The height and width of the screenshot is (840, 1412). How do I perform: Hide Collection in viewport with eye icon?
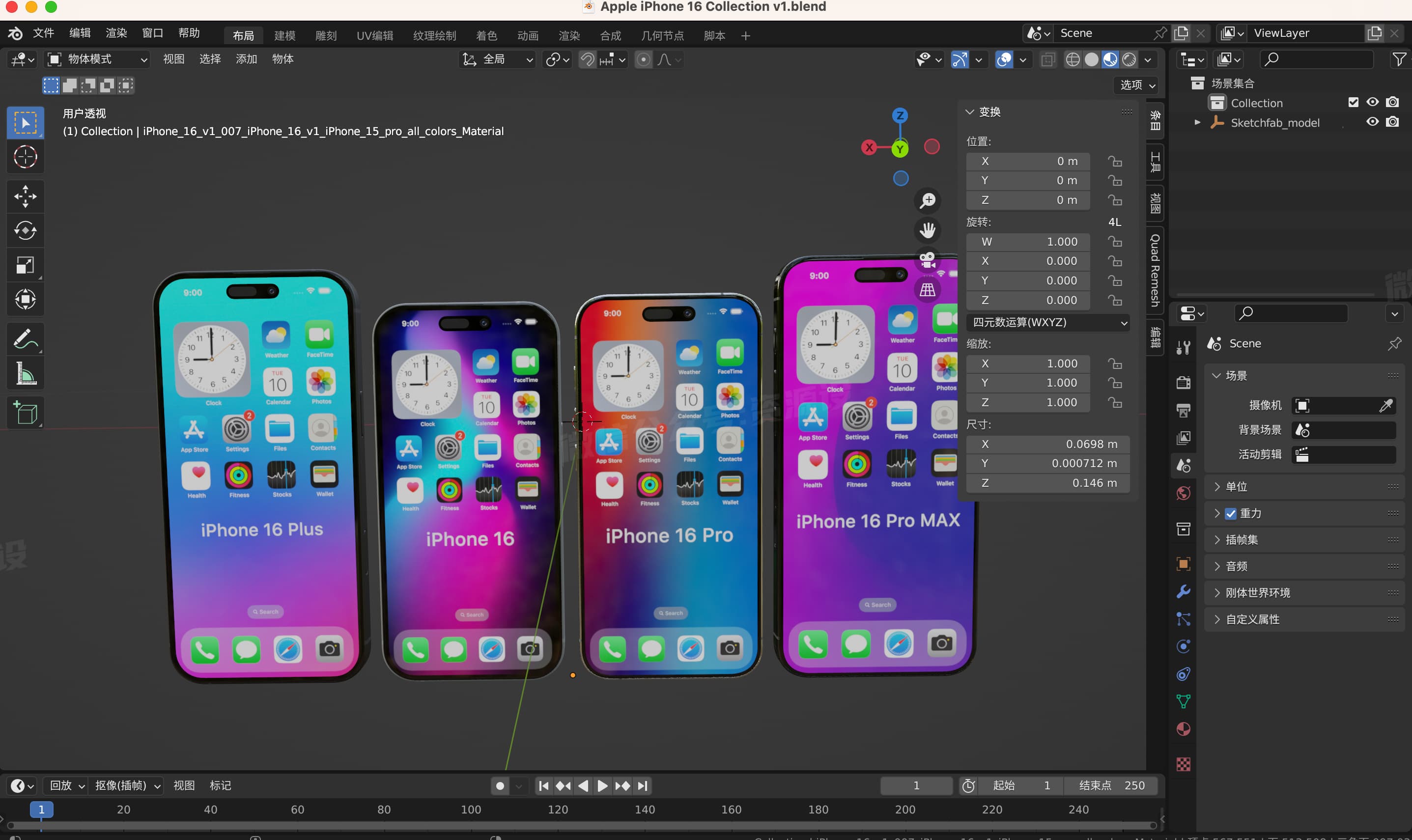click(x=1372, y=103)
